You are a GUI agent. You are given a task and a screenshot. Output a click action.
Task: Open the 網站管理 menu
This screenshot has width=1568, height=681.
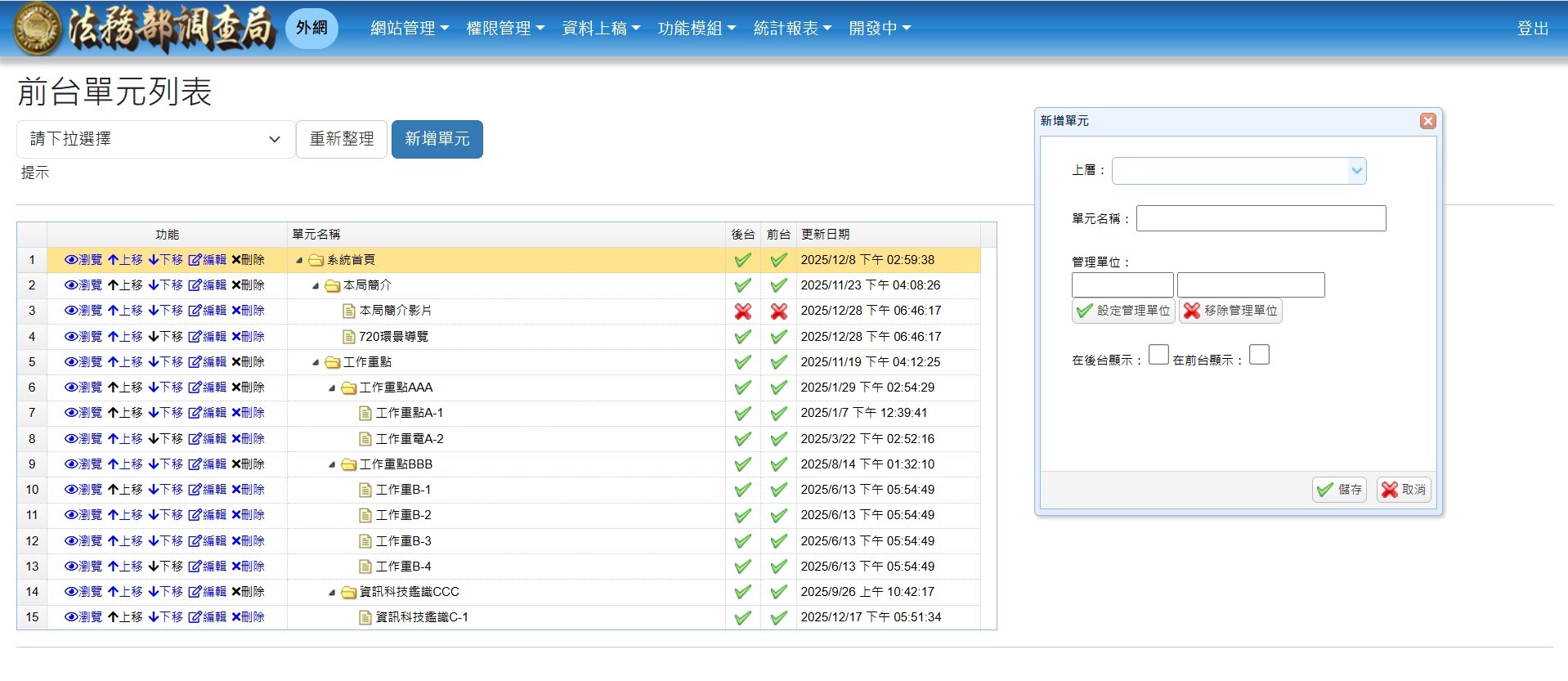409,29
